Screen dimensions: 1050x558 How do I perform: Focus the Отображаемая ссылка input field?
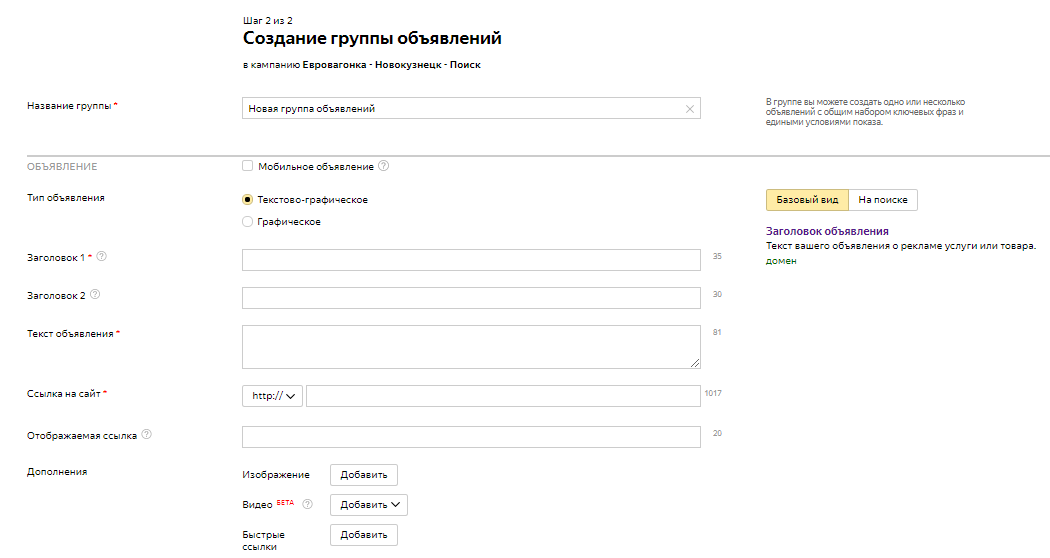pyautogui.click(x=471, y=437)
